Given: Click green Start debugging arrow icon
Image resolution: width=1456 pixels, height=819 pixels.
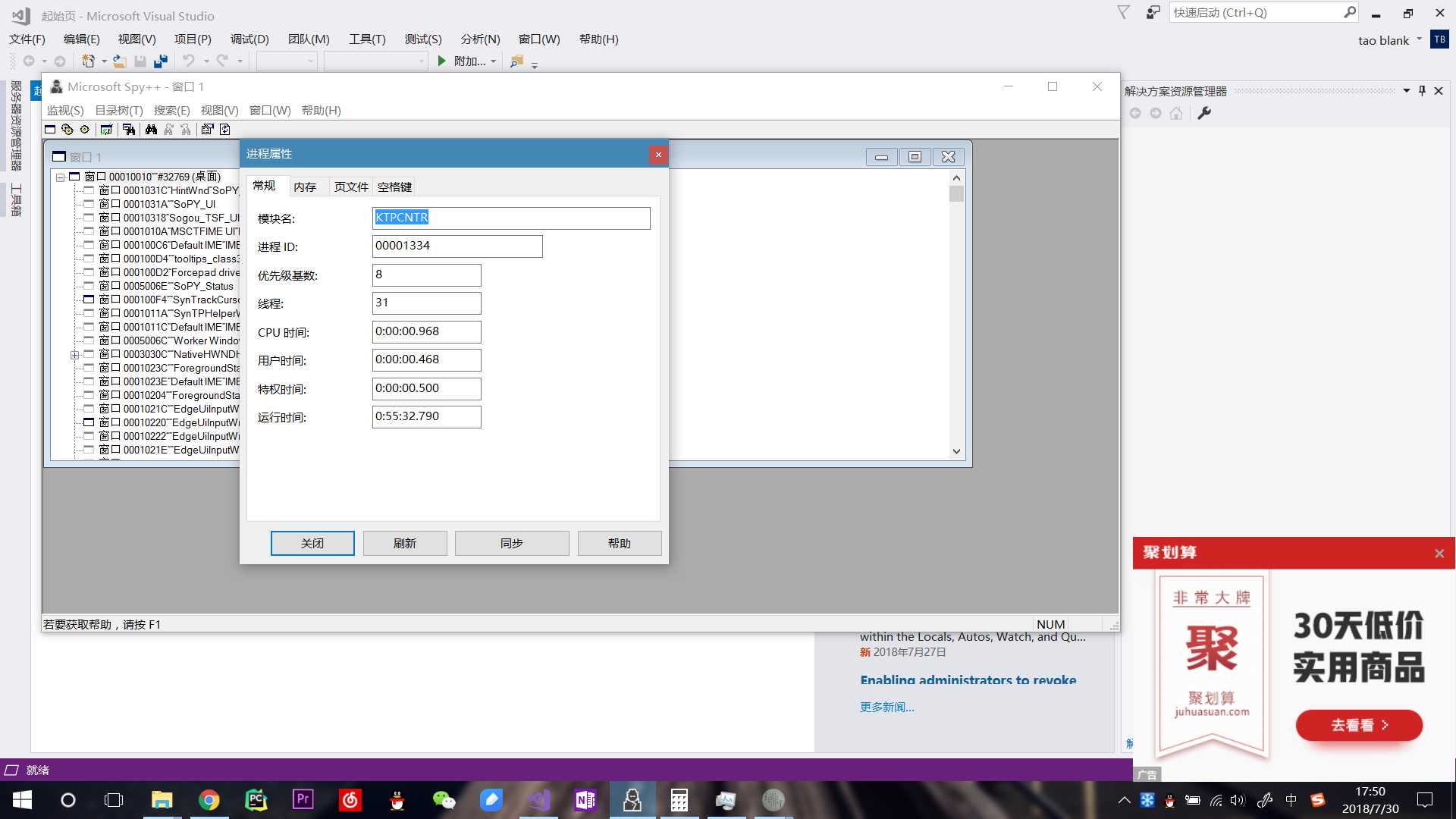Looking at the screenshot, I should coord(441,61).
